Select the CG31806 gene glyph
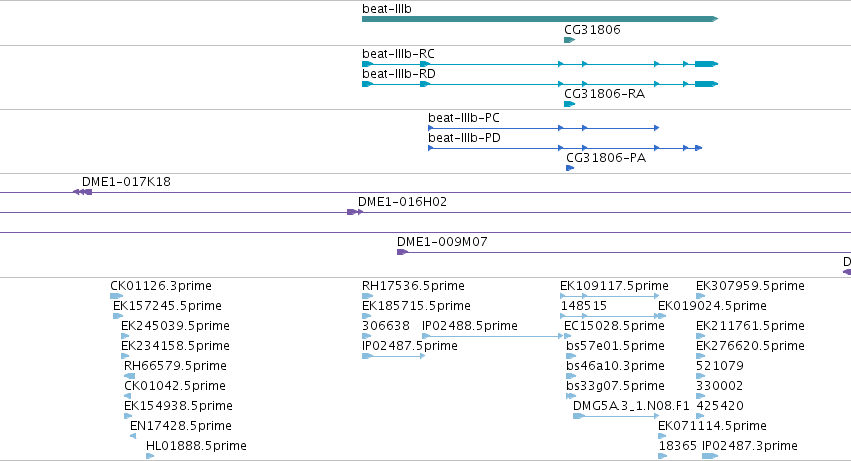The image size is (851, 461). pyautogui.click(x=569, y=40)
